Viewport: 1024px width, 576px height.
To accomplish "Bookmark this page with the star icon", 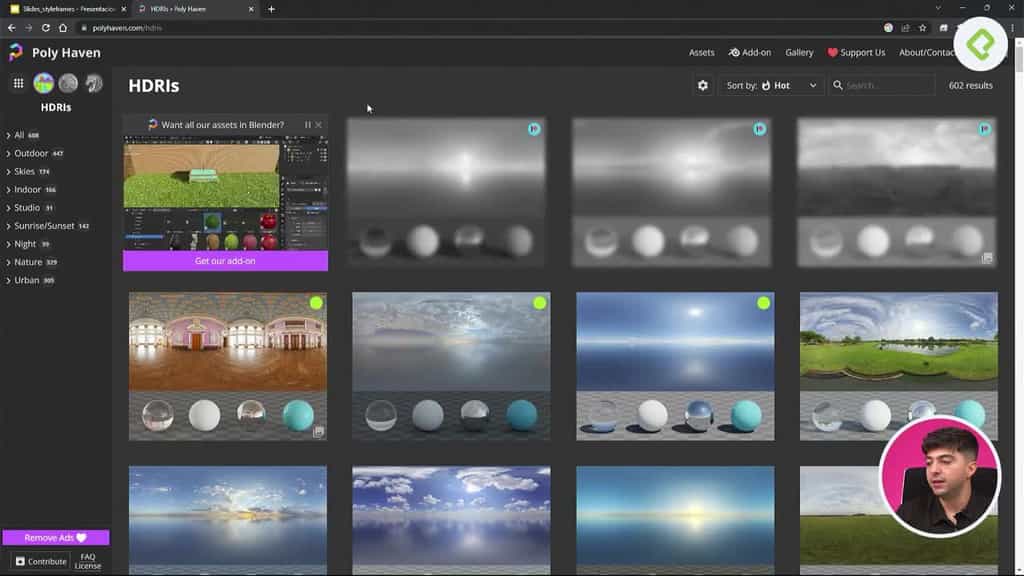I will click(922, 28).
